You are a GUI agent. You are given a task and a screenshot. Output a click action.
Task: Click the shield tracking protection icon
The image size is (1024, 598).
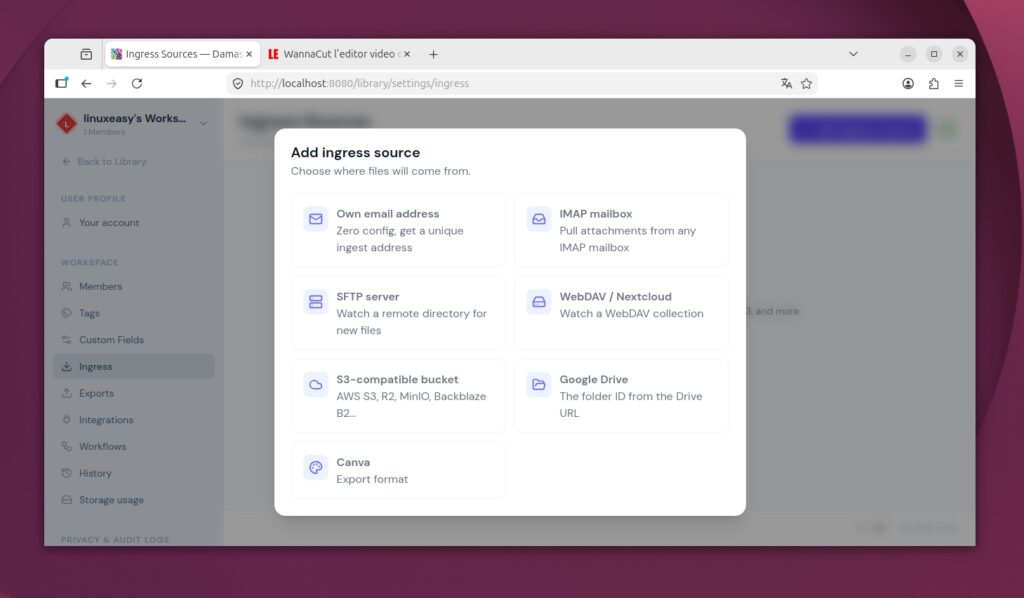[x=238, y=84]
